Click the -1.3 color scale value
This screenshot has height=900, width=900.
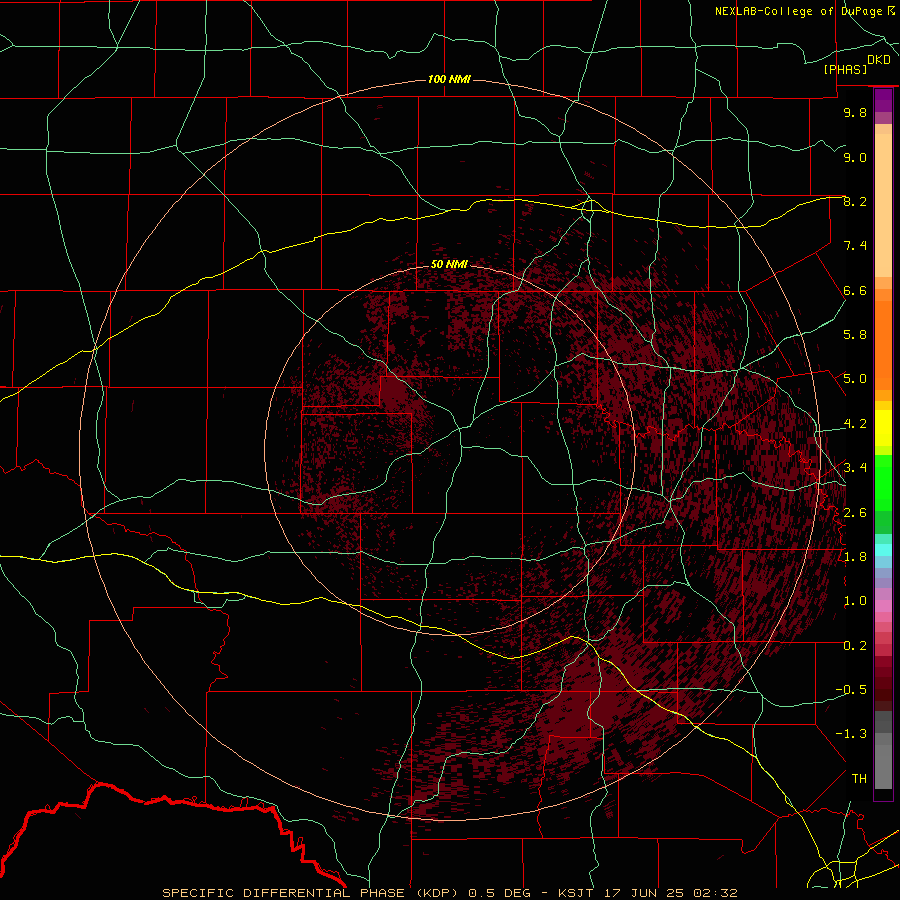[x=851, y=734]
